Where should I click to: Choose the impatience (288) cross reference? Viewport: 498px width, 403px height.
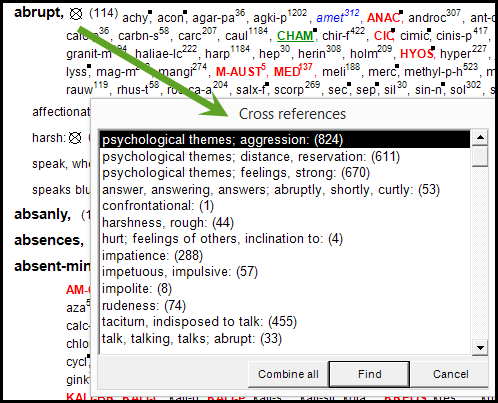click(285, 255)
